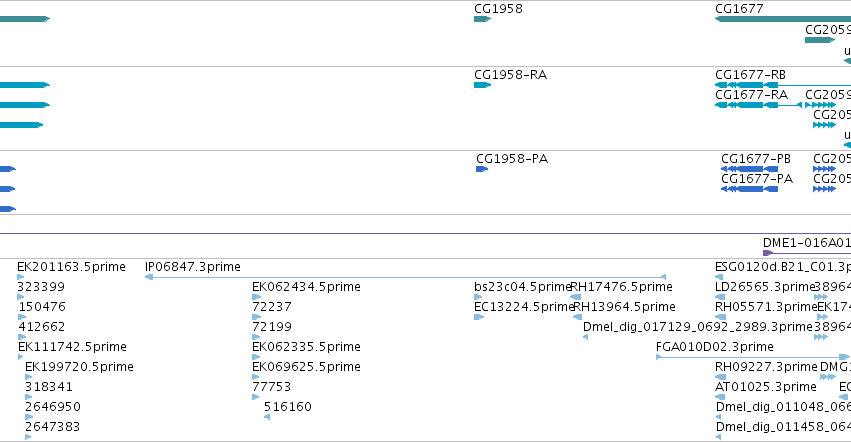This screenshot has width=851, height=442.
Task: Click the 516160 EST arrow marker
Action: coord(267,417)
